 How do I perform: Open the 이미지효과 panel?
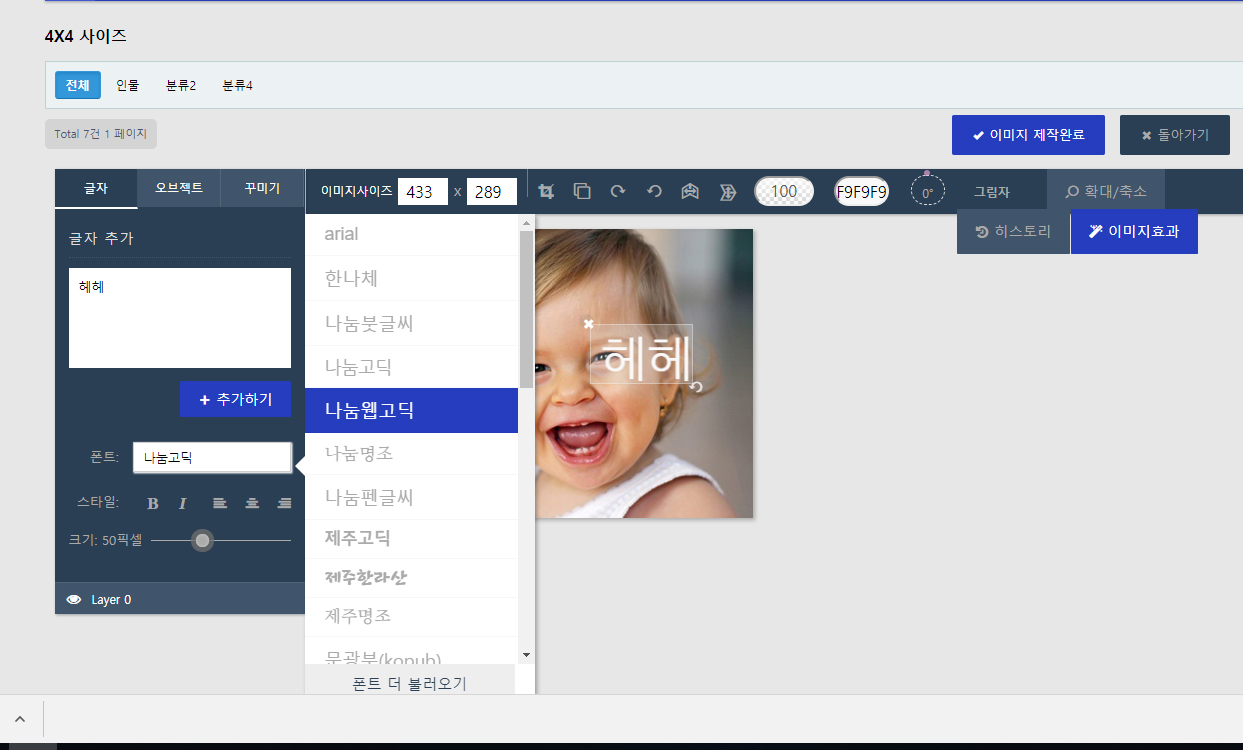click(1134, 231)
